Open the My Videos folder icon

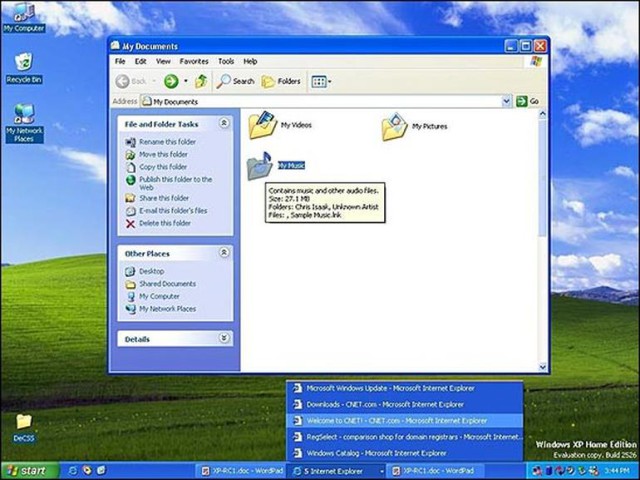point(262,126)
